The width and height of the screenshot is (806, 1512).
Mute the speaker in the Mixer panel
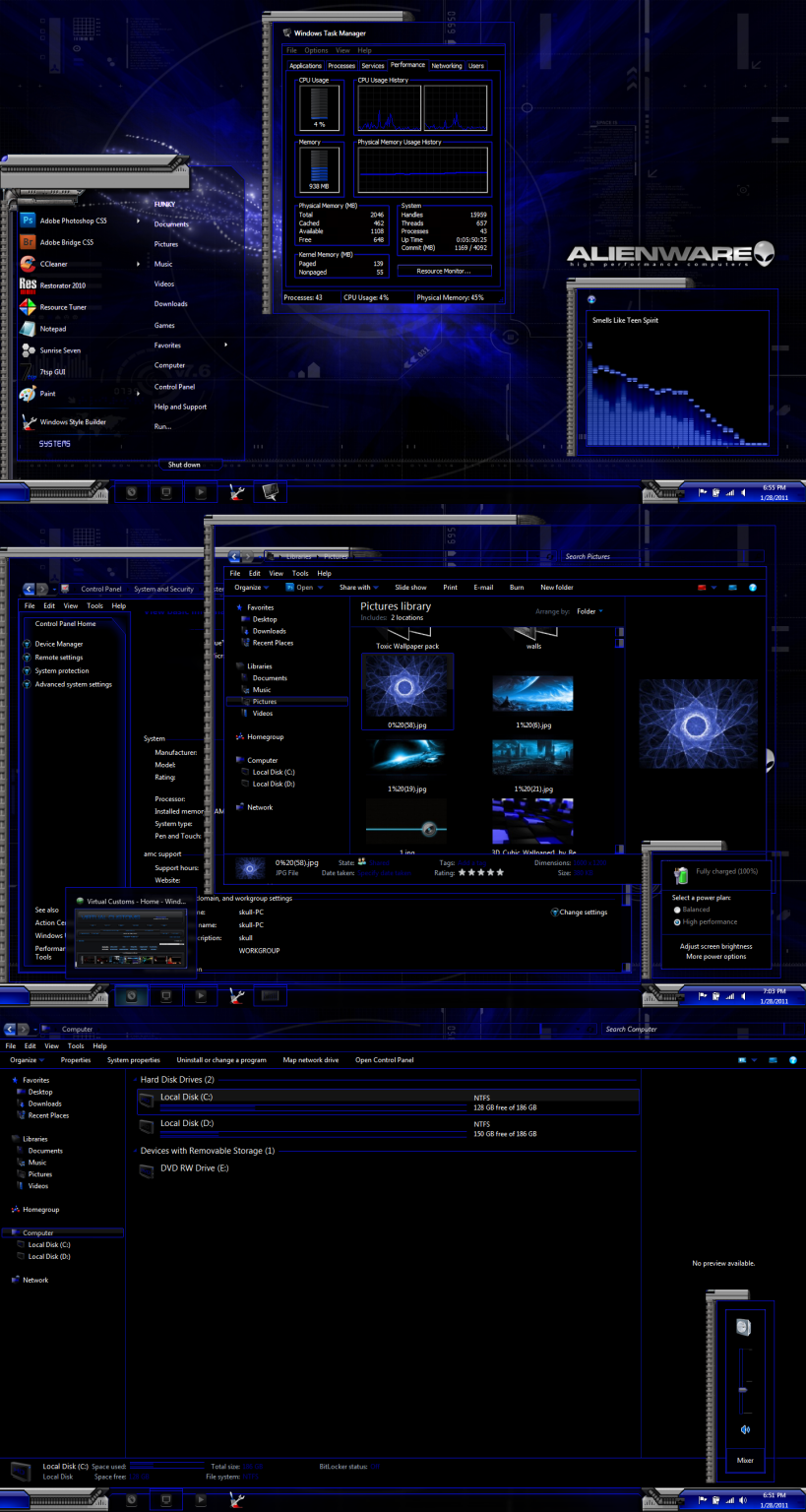[745, 1429]
